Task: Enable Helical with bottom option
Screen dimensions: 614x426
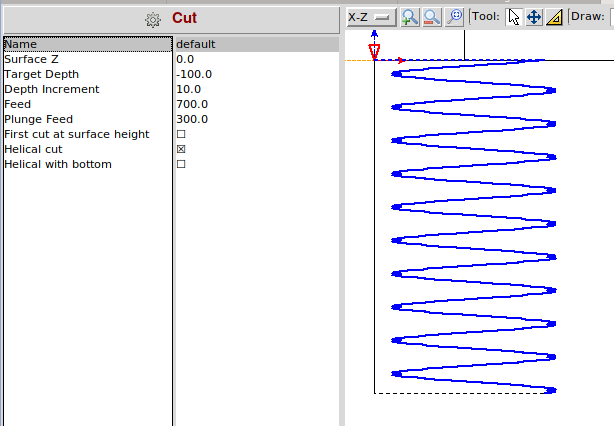Action: click(x=181, y=164)
